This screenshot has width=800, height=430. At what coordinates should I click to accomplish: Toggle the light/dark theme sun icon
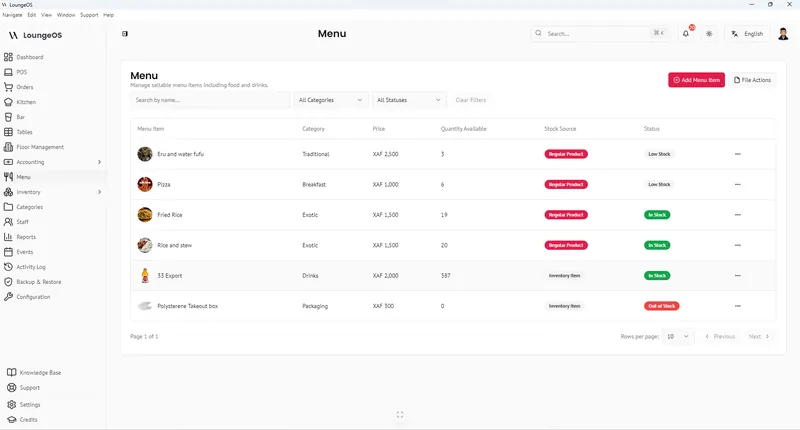coord(709,34)
